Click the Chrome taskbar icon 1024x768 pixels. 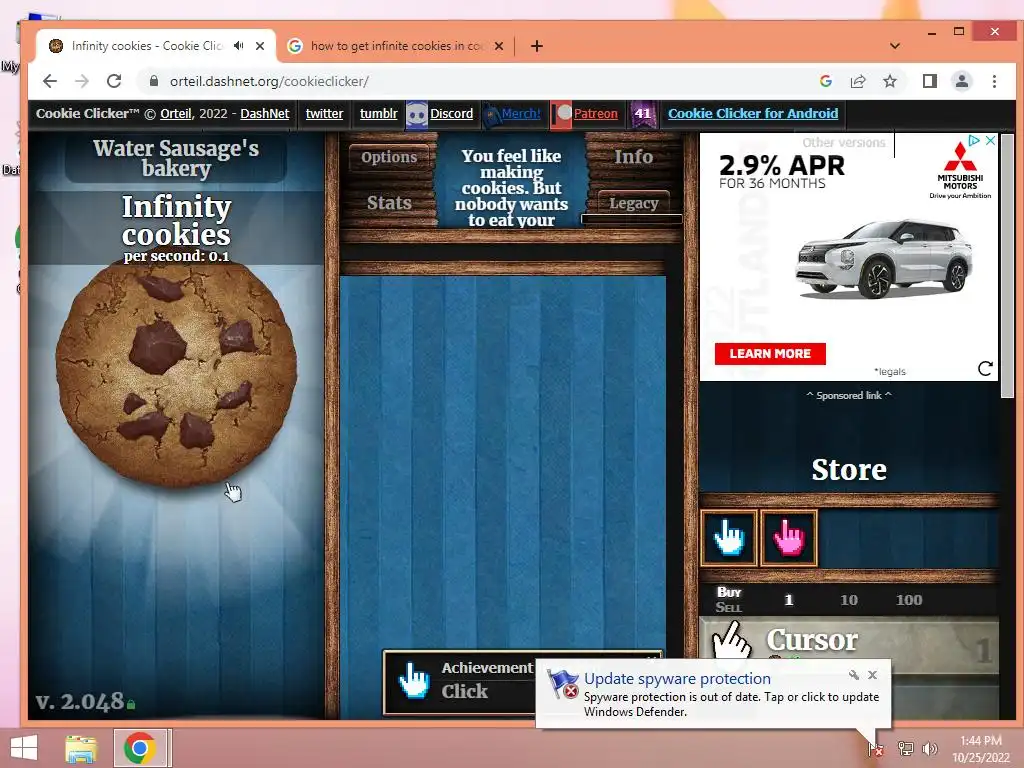[140, 748]
